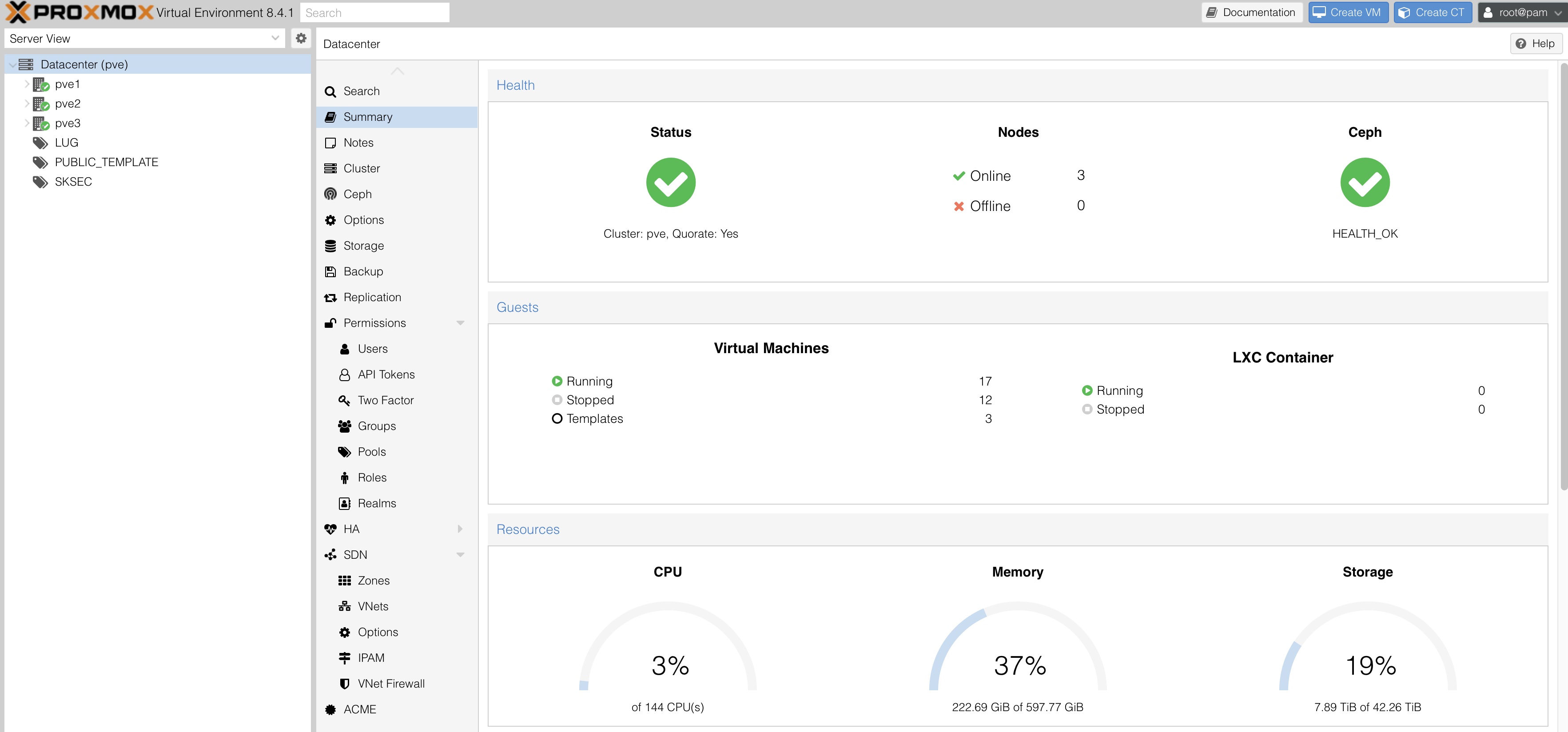The image size is (1568, 732).
Task: Click the ACME certificate icon
Action: click(x=330, y=709)
